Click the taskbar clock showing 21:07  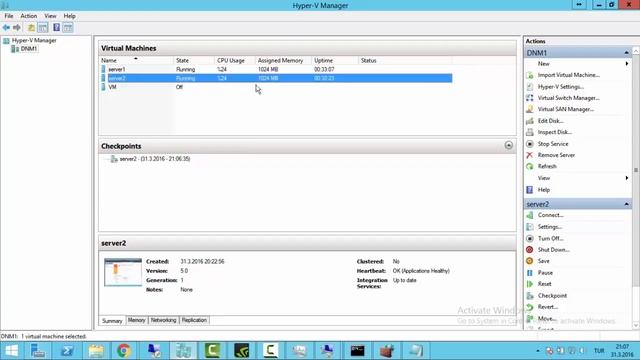coord(622,351)
